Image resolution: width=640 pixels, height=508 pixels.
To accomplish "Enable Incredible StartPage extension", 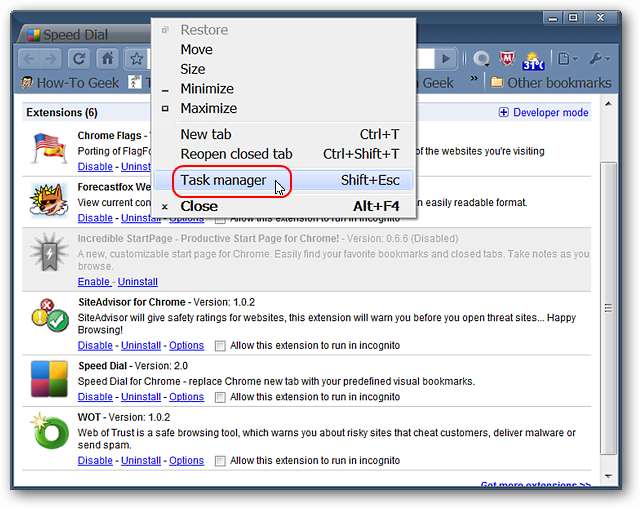I will click(x=94, y=282).
